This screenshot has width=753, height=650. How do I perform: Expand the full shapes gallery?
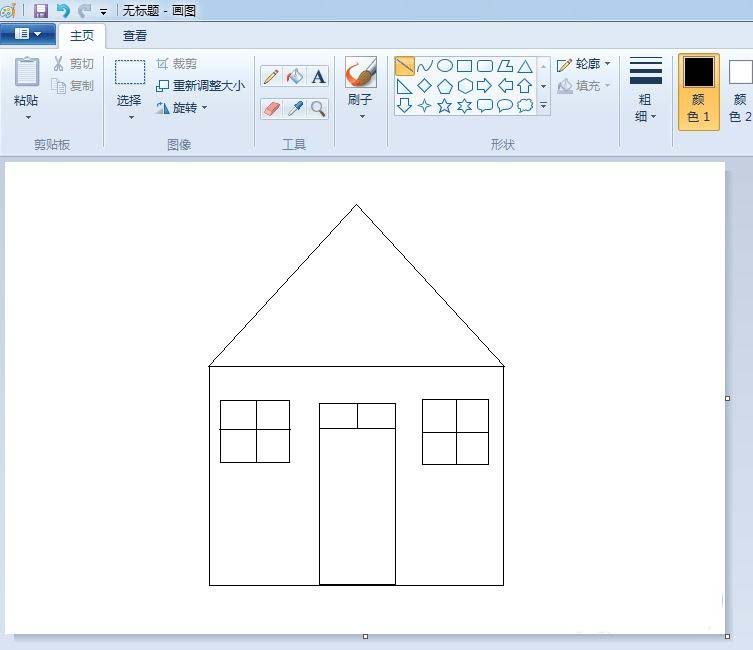(544, 105)
